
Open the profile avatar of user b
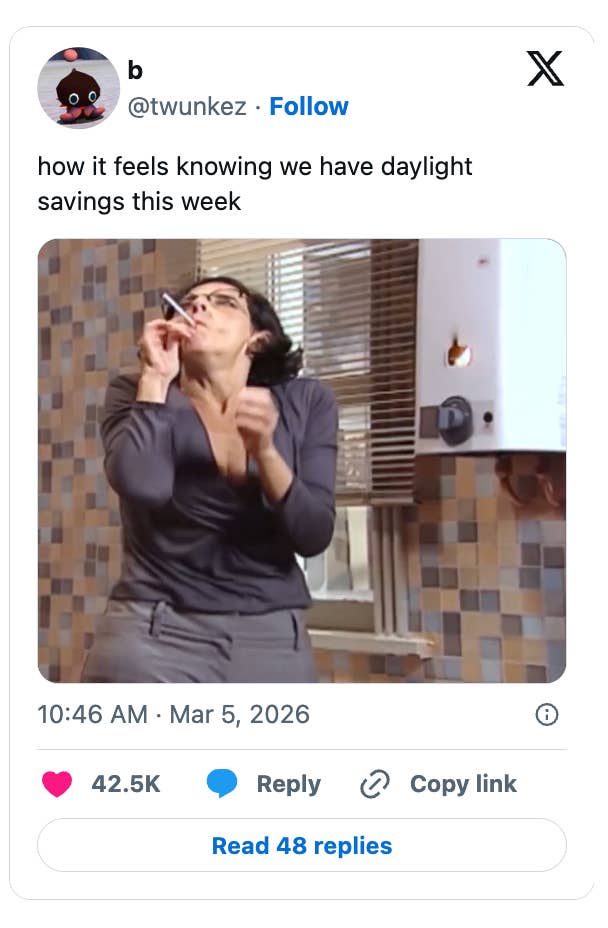tap(79, 88)
